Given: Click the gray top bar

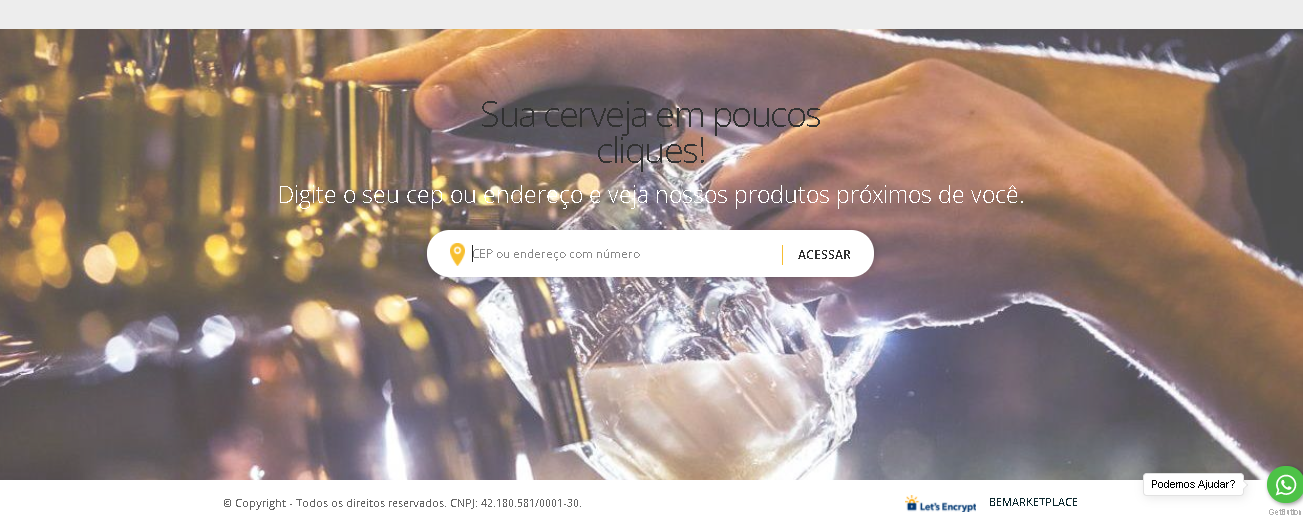Looking at the screenshot, I should click(x=651, y=14).
